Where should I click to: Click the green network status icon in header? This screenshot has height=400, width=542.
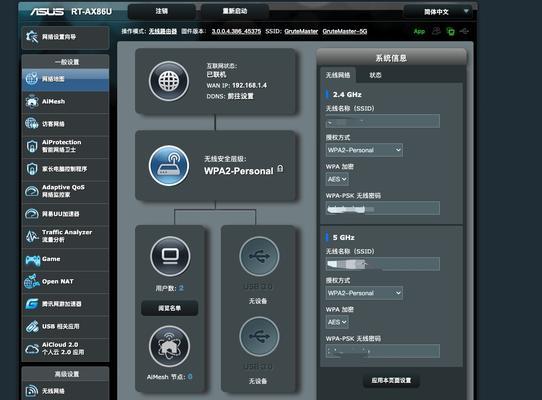(x=450, y=31)
